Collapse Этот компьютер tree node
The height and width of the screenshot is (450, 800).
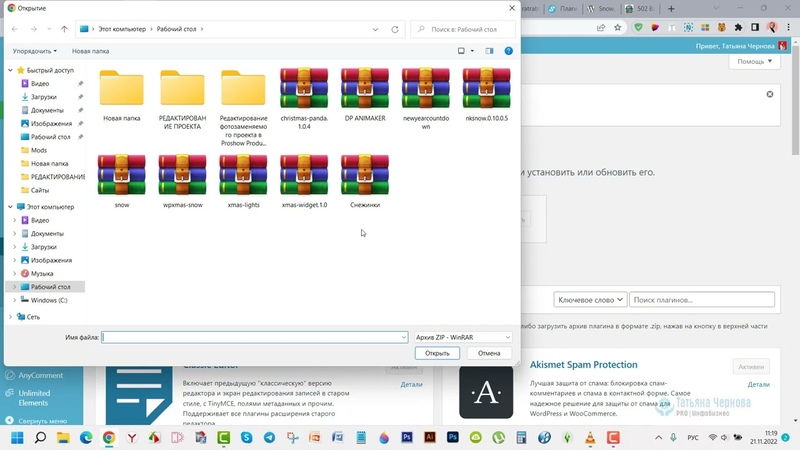(x=10, y=207)
